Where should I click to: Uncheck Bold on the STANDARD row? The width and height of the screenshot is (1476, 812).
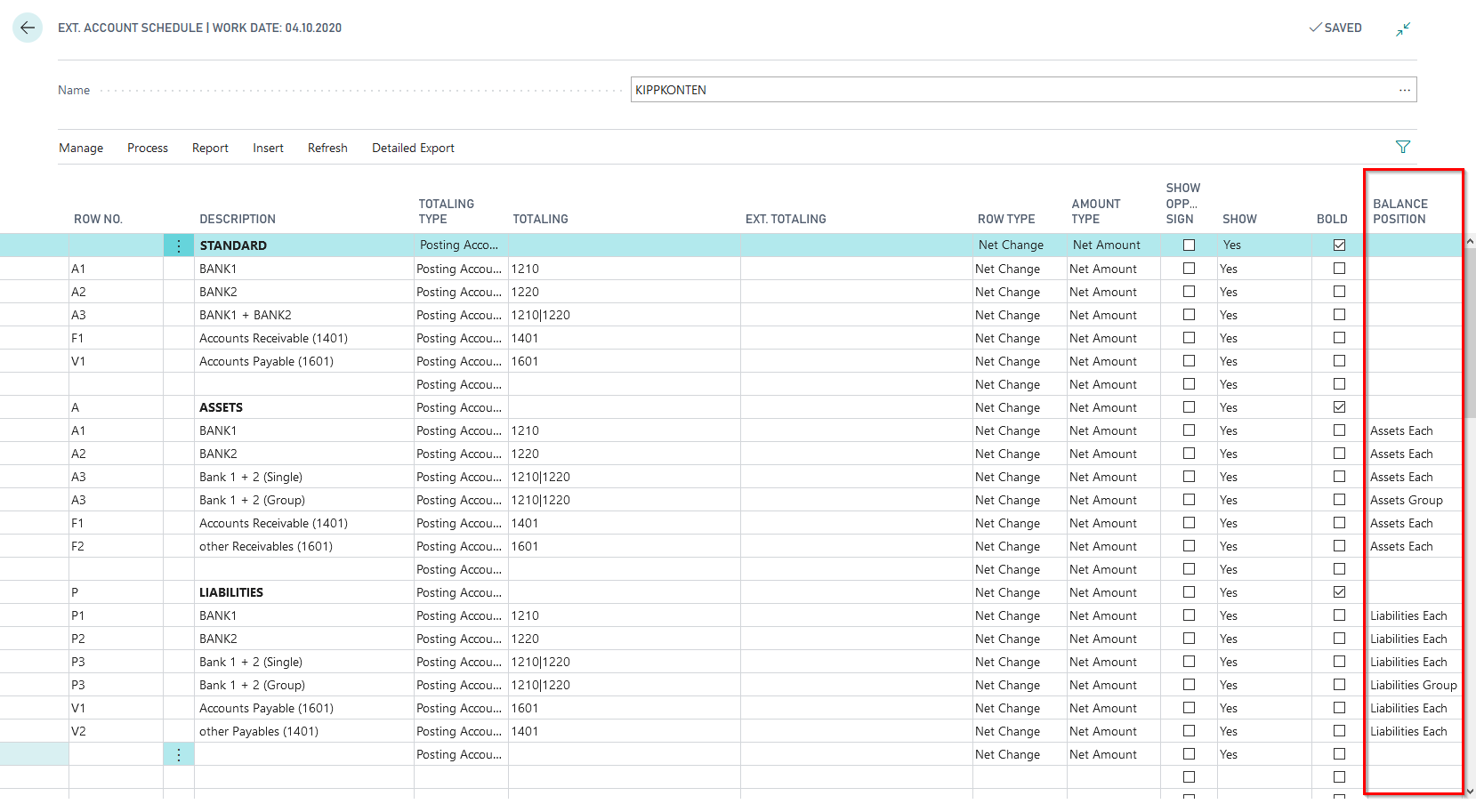click(x=1340, y=245)
